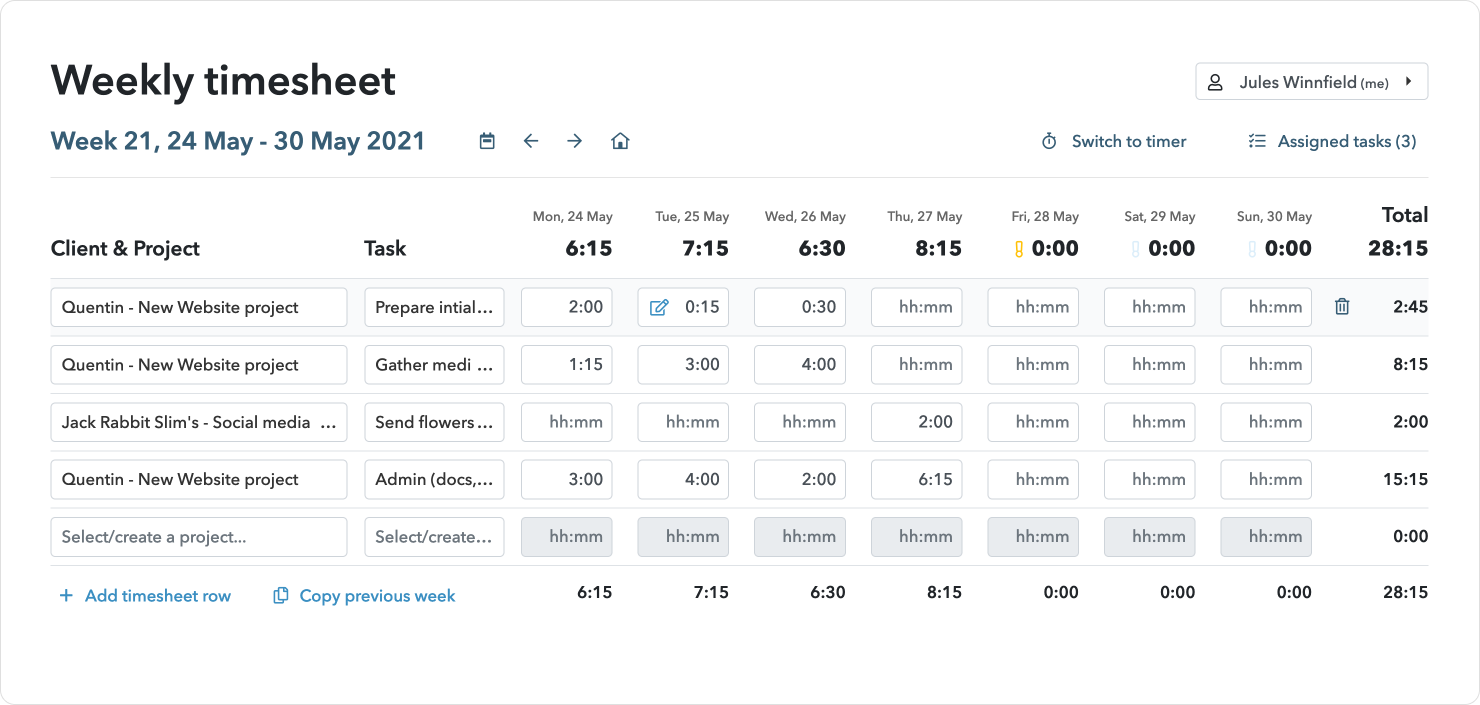The width and height of the screenshot is (1480, 705).
Task: Navigate to previous week with left arrow
Action: click(531, 141)
